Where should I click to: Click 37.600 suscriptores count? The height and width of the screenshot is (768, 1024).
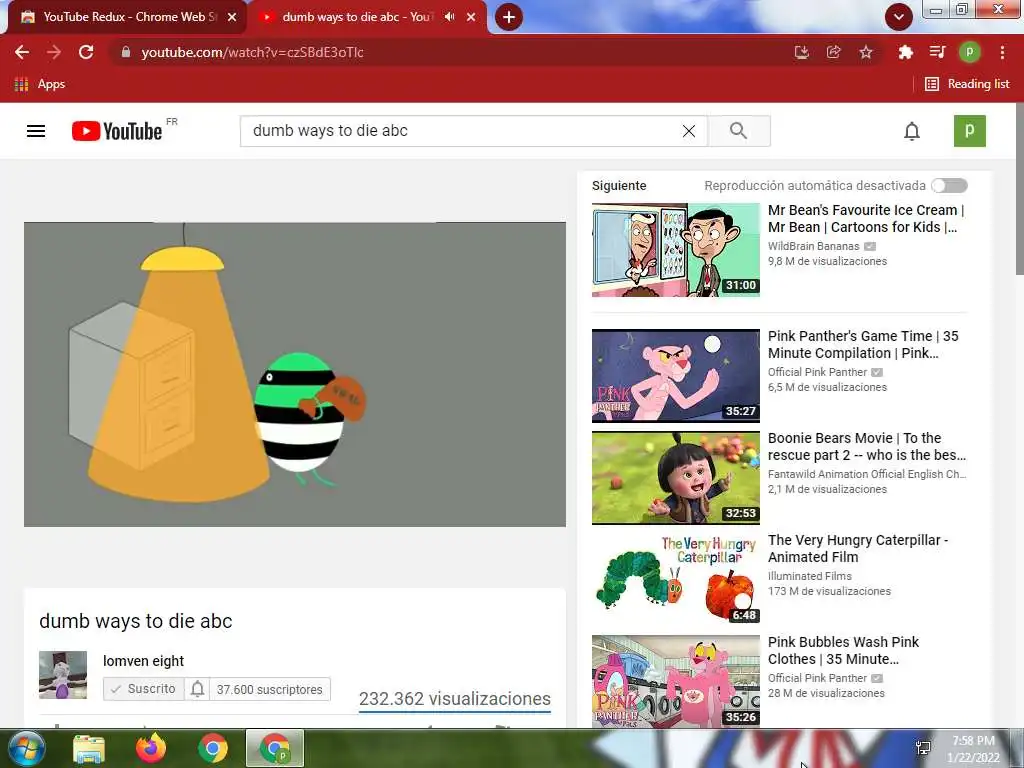pos(270,690)
